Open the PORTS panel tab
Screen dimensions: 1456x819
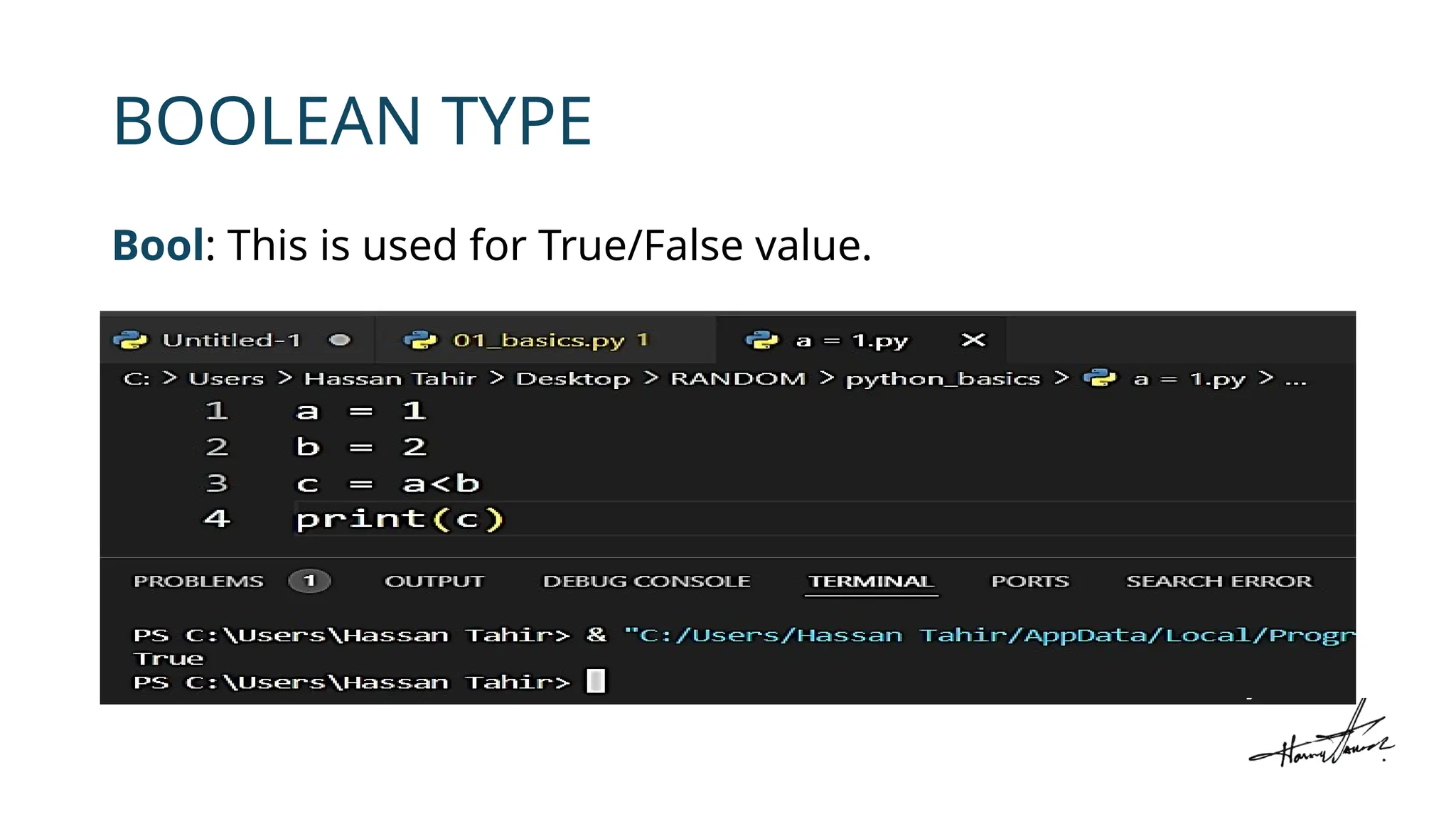1029,581
